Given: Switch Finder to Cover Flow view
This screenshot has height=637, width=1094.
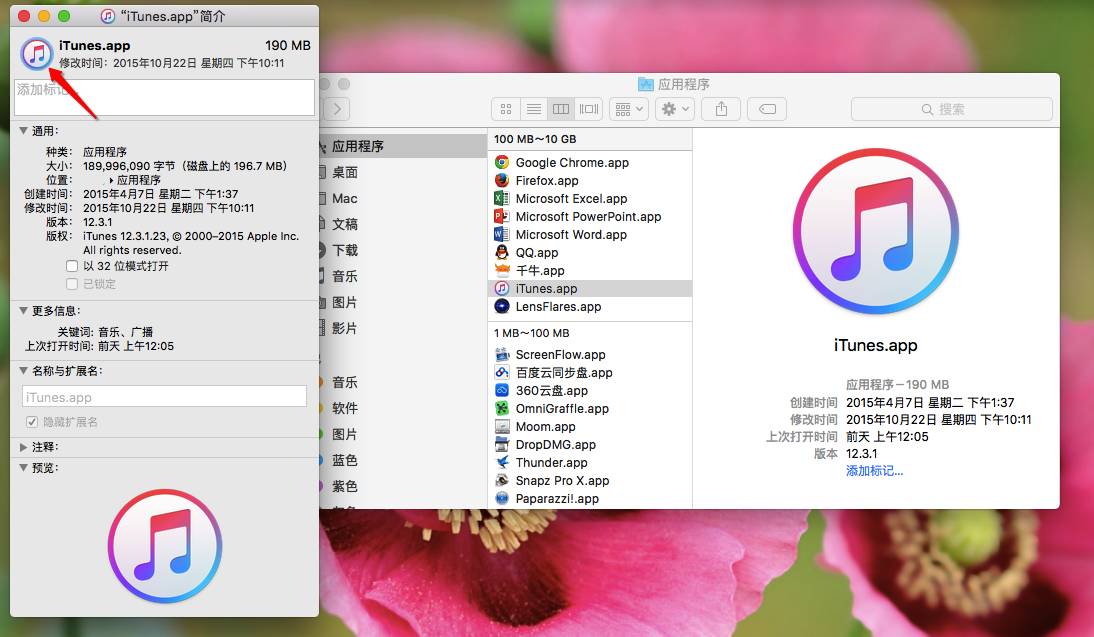Looking at the screenshot, I should click(589, 109).
